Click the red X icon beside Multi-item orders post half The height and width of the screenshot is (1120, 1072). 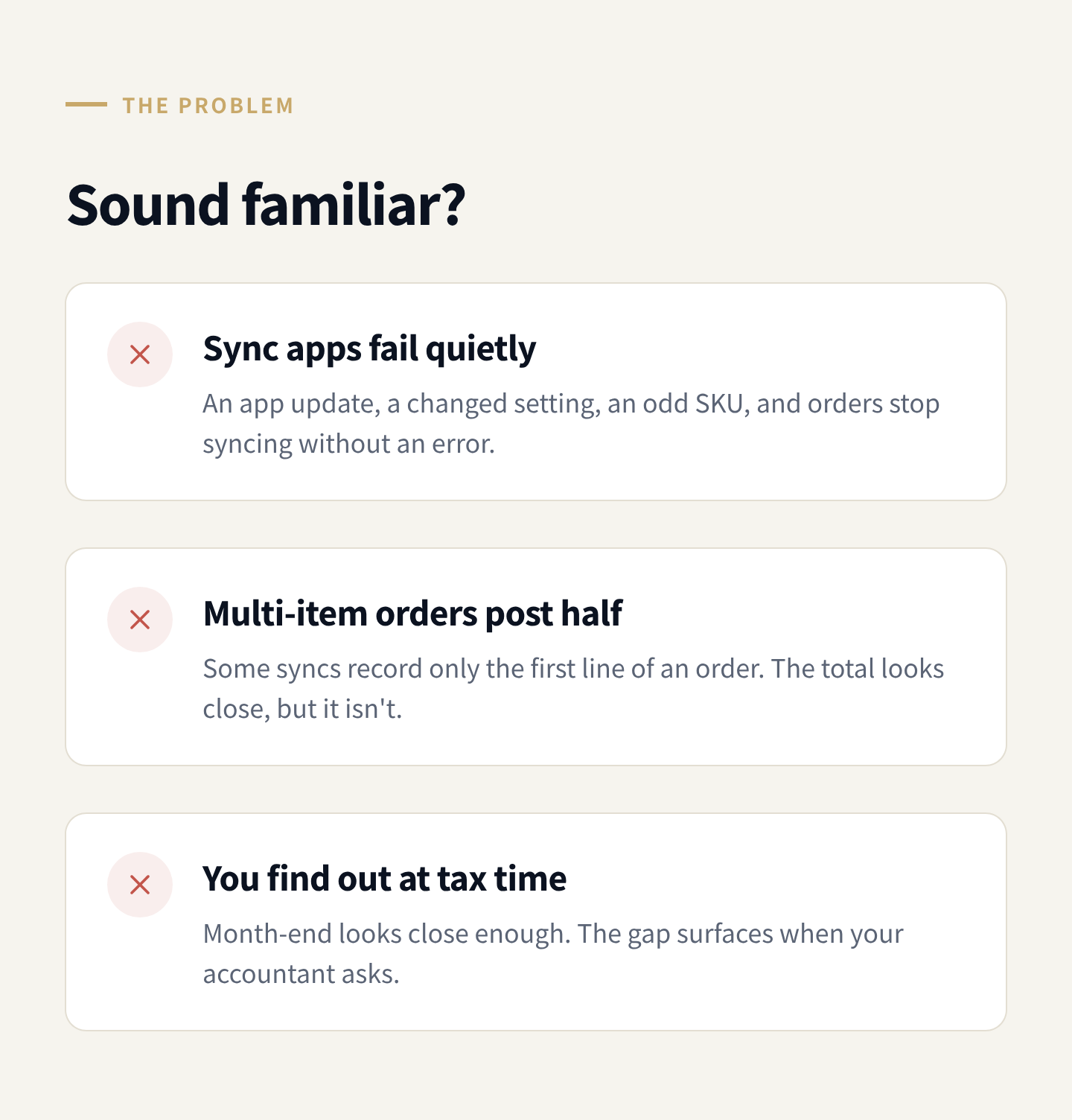pyautogui.click(x=140, y=620)
